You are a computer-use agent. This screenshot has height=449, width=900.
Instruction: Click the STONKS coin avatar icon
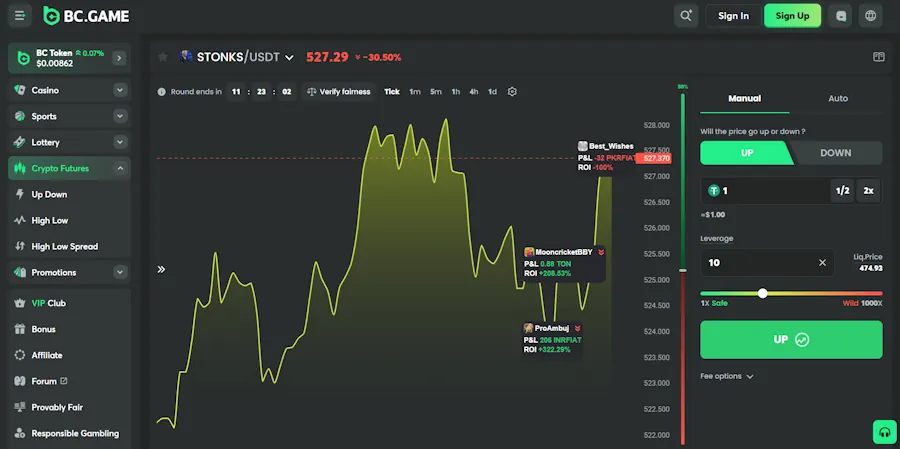click(185, 56)
